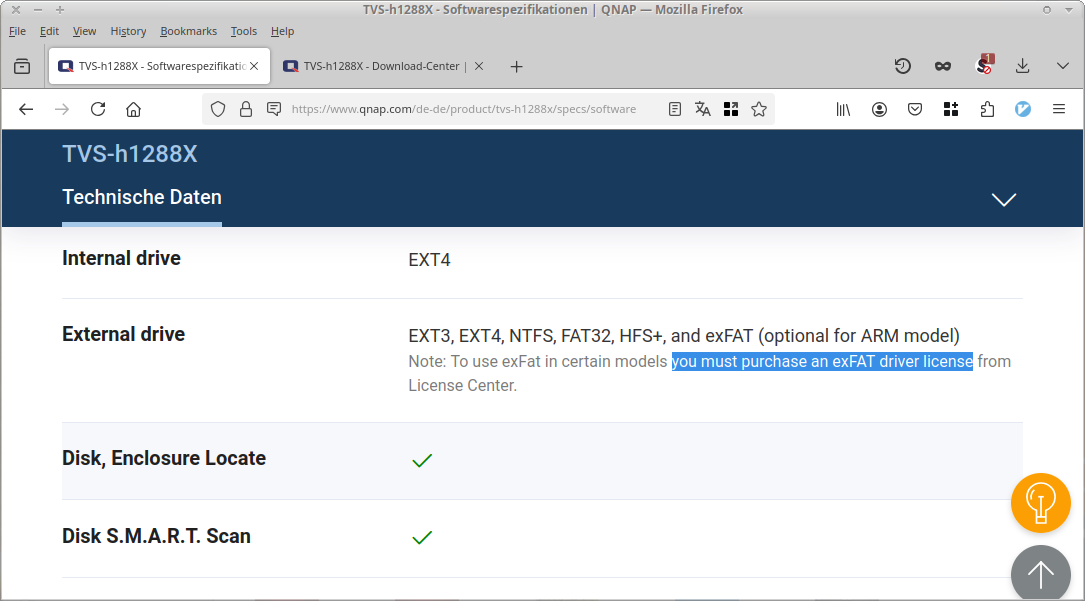Open the File menu
Image resolution: width=1085 pixels, height=601 pixels.
point(17,31)
